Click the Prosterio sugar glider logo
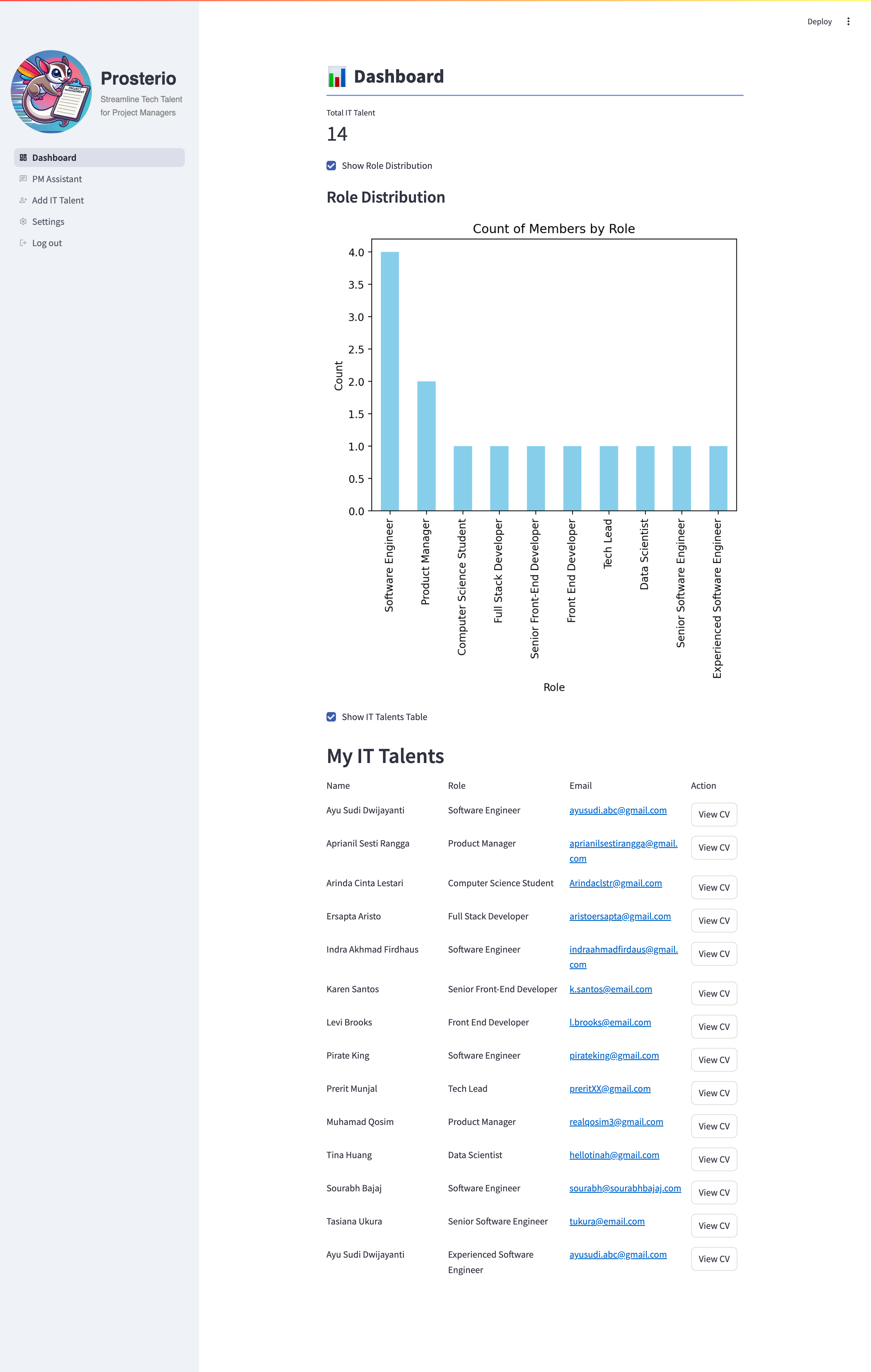This screenshot has width=871, height=1372. (x=51, y=92)
